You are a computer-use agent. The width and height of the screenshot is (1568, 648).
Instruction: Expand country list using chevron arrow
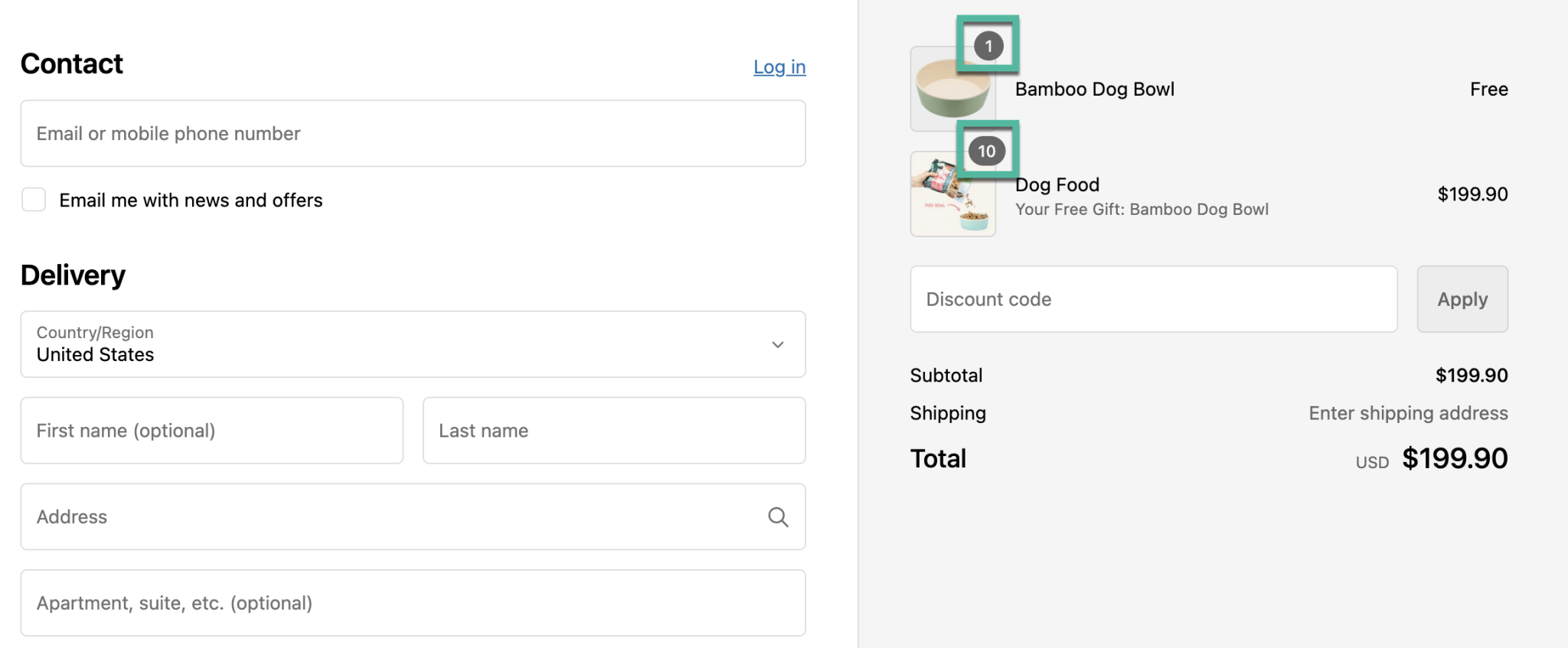pyautogui.click(x=778, y=344)
